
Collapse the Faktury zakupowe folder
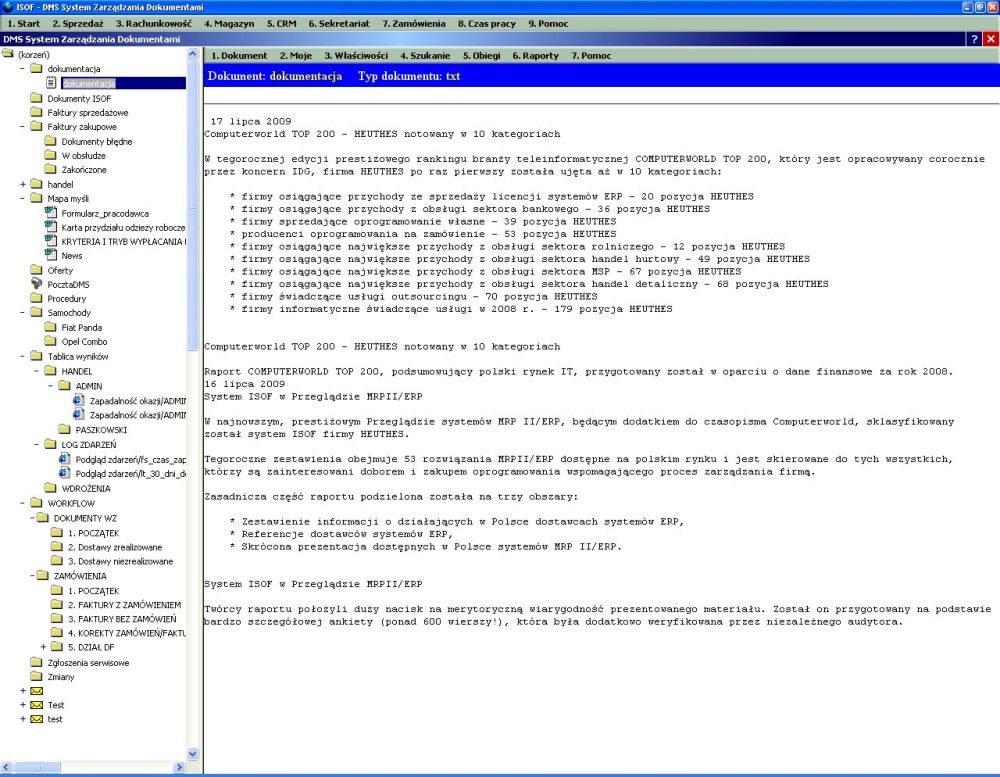tap(23, 126)
